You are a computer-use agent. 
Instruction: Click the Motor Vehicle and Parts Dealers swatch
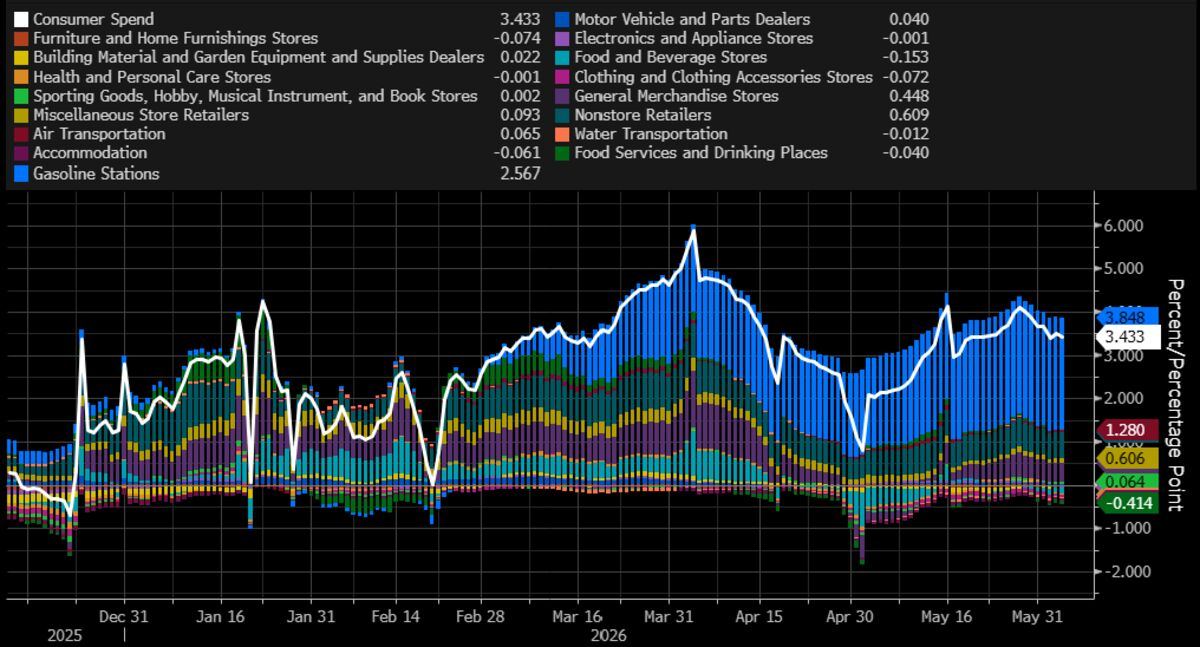562,19
